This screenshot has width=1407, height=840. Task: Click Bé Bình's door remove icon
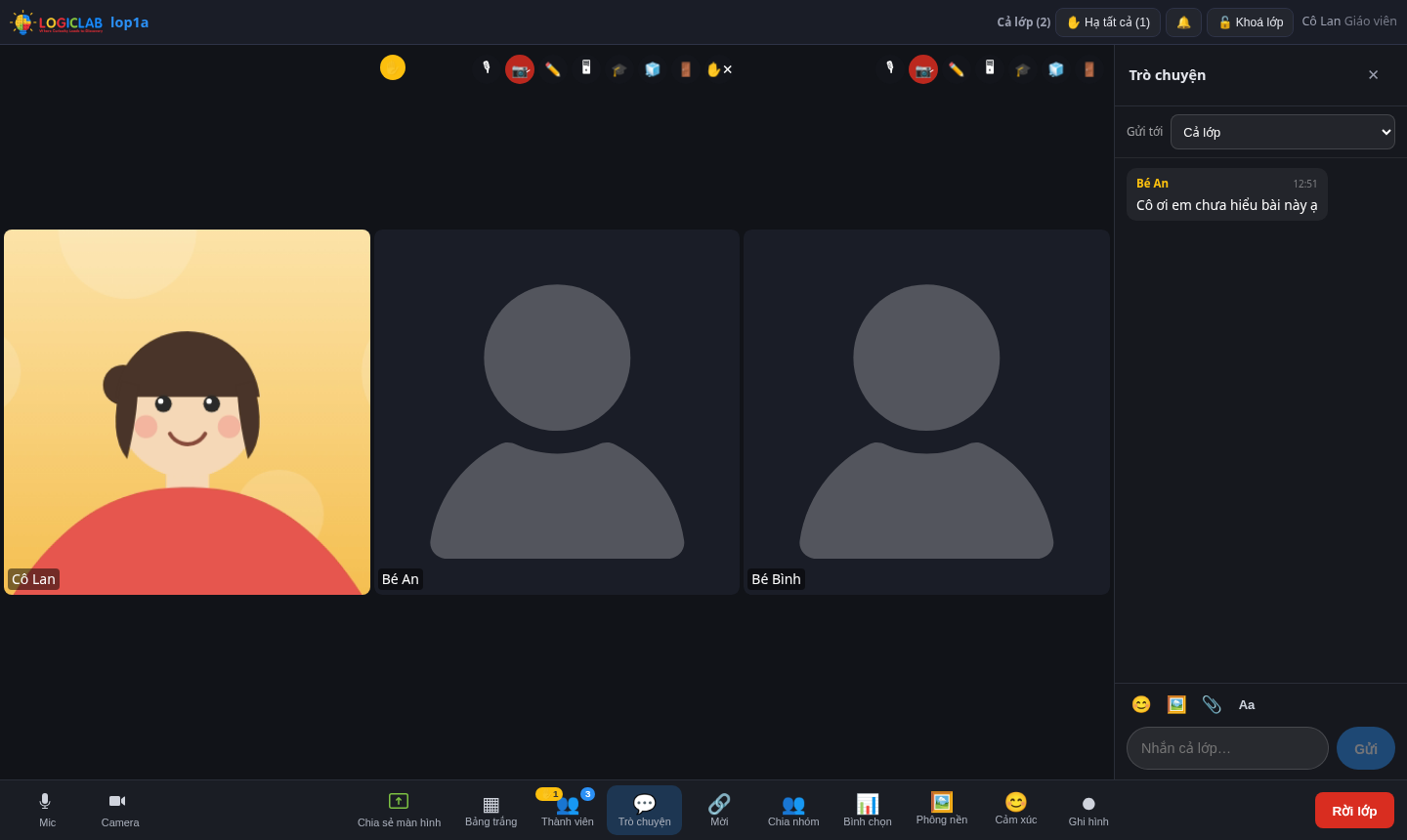coord(1089,69)
